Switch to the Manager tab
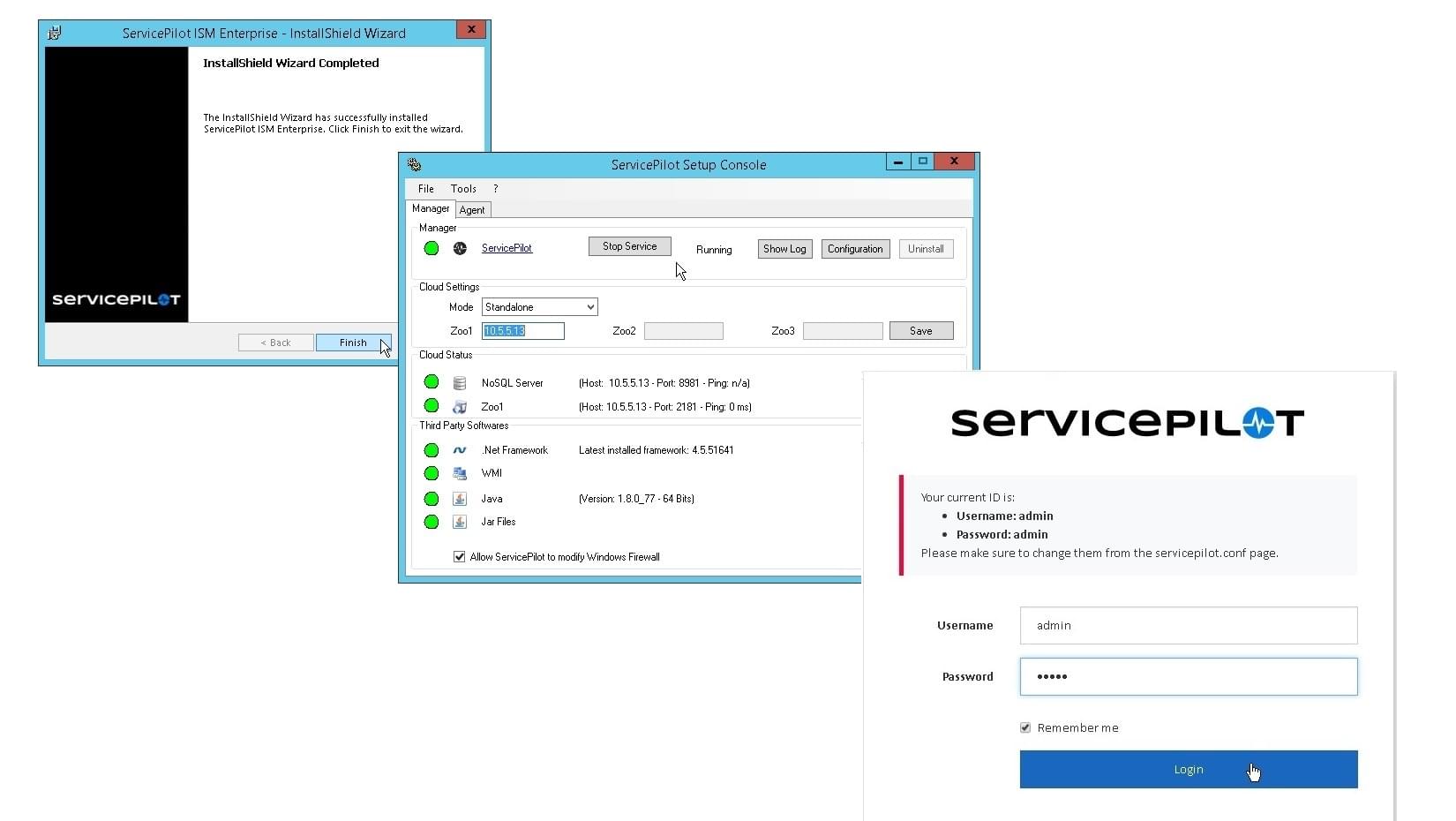Viewport: 1456px width, 821px height. [x=431, y=208]
